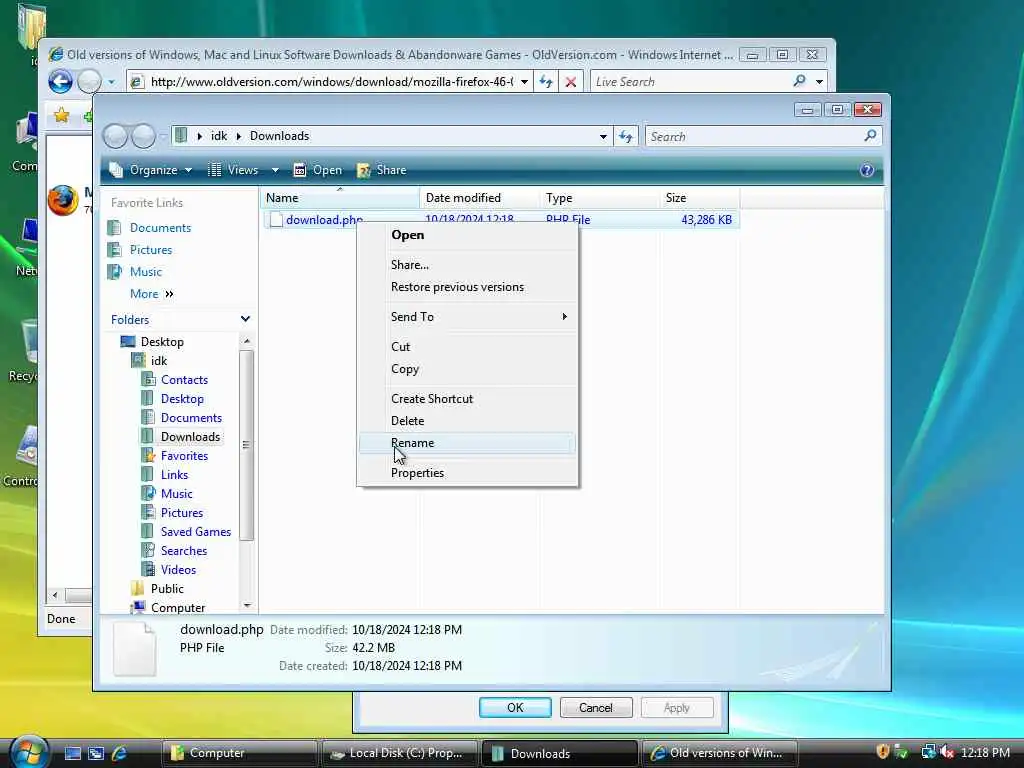Open Pictures under Favorite Links
This screenshot has width=1024, height=768.
click(151, 250)
